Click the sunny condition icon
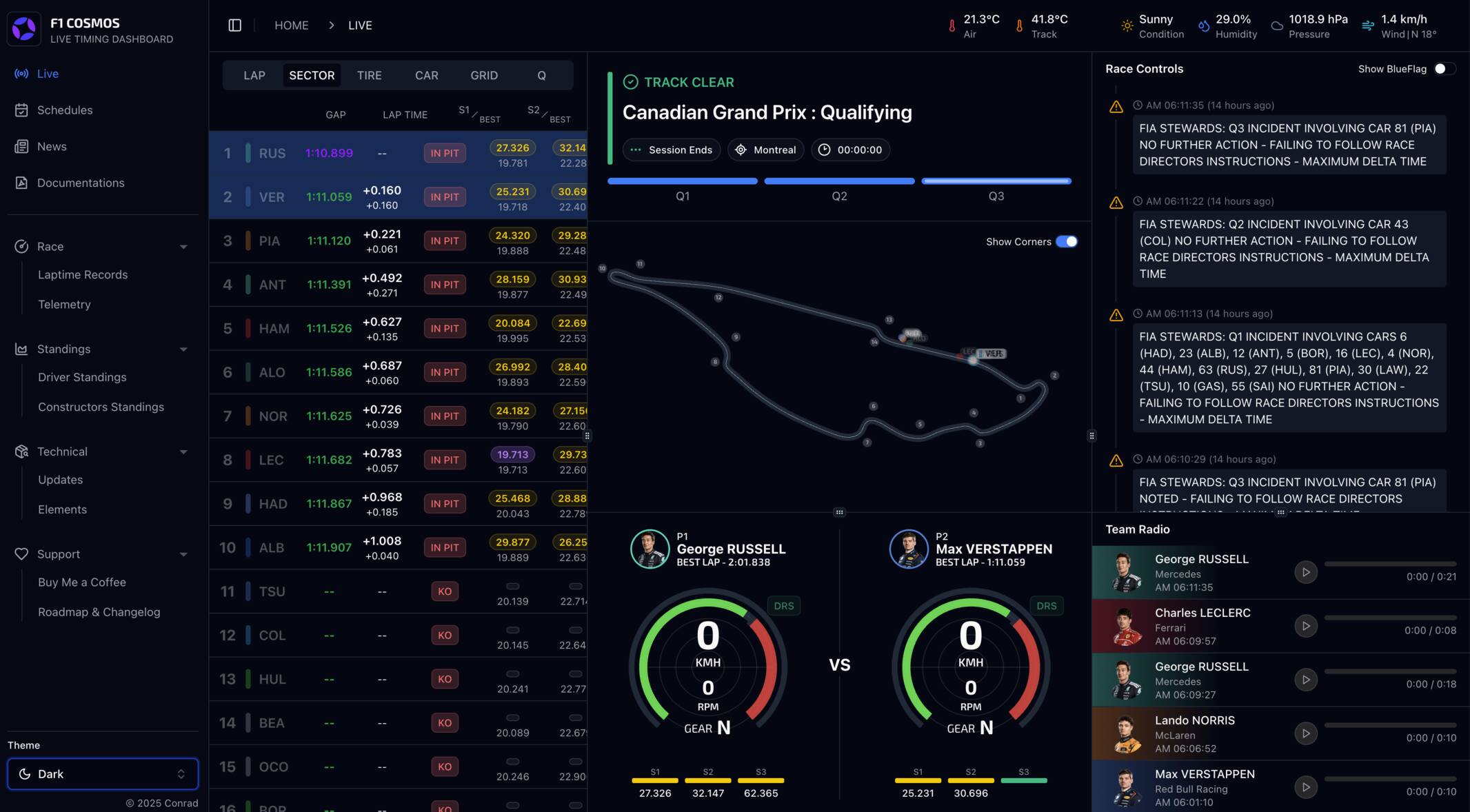The width and height of the screenshot is (1470, 812). pos(1127,26)
